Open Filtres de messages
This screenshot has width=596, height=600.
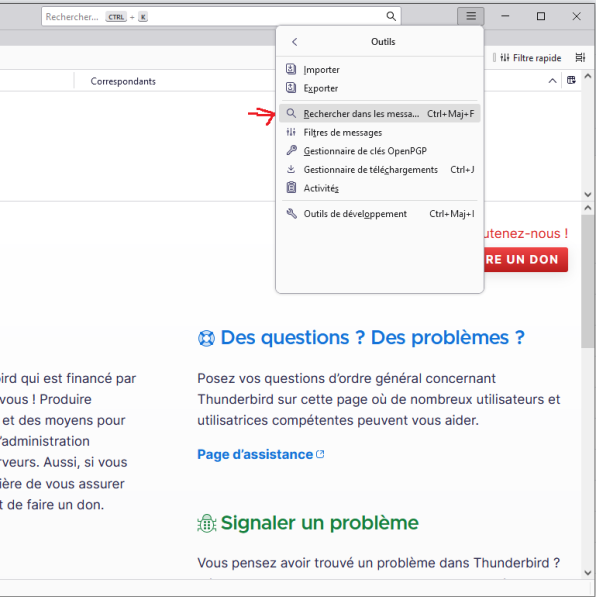pyautogui.click(x=379, y=132)
